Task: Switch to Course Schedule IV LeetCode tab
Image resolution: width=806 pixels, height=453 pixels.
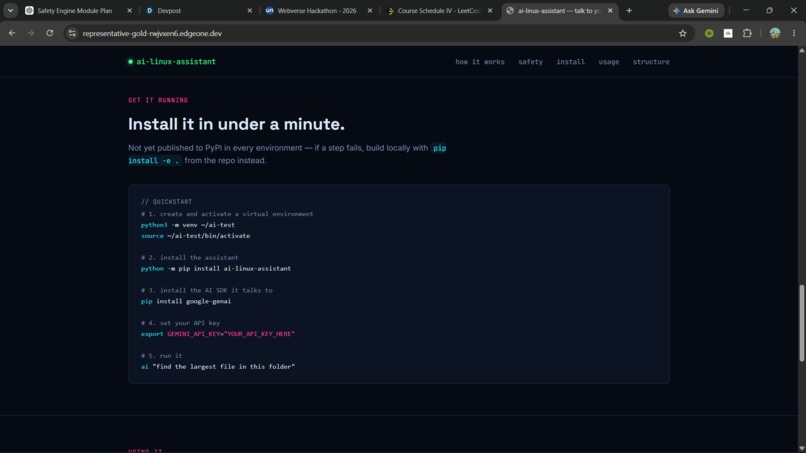Action: (x=438, y=10)
